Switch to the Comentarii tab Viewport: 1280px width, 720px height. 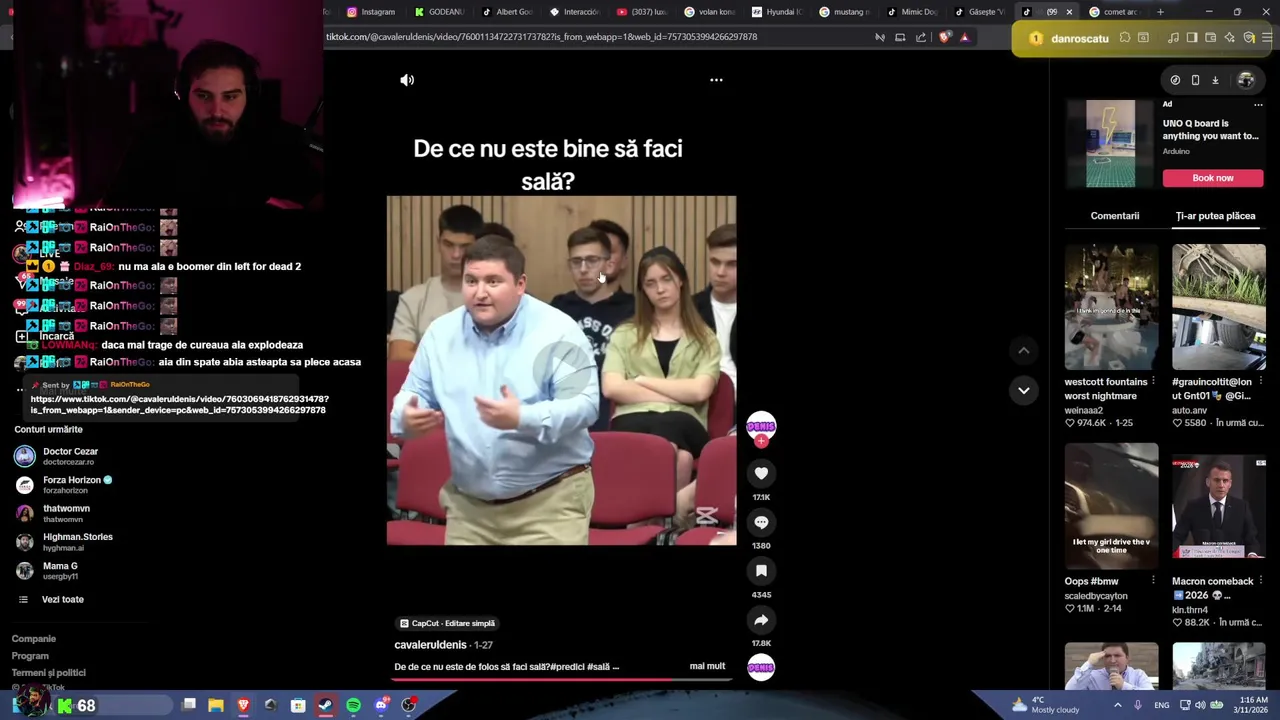(x=1114, y=216)
